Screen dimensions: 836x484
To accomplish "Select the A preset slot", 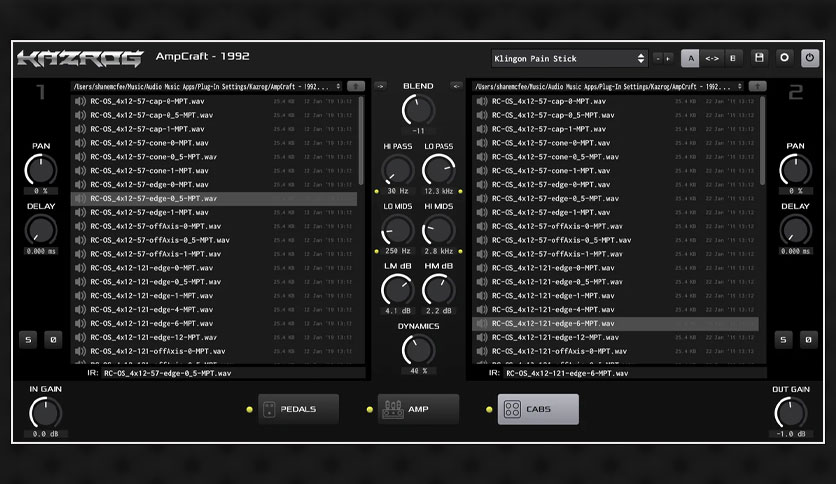I will [690, 58].
